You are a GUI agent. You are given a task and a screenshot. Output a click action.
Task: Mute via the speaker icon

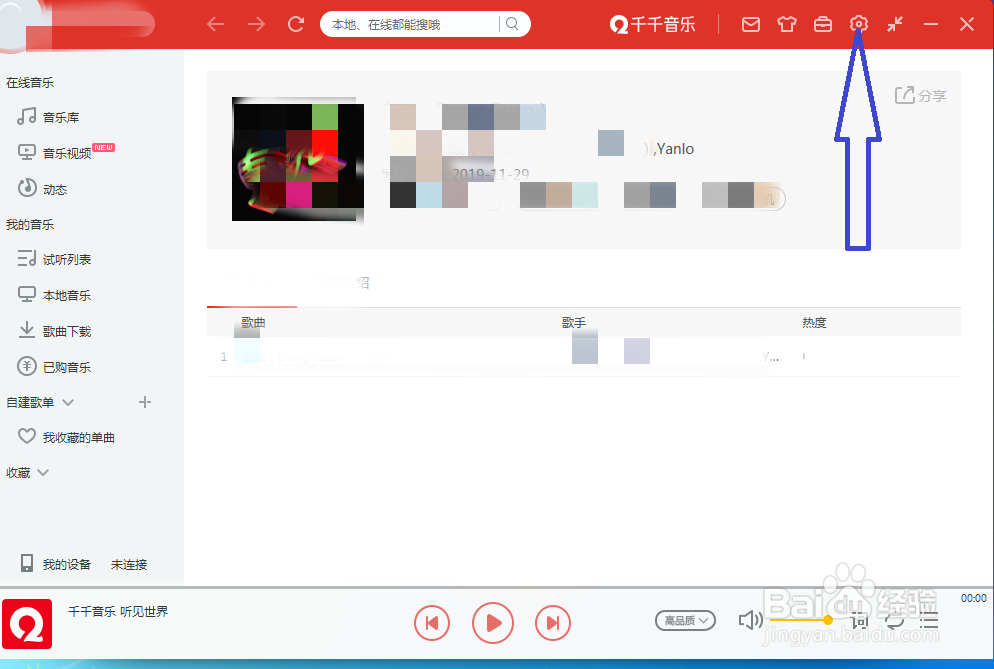tap(750, 620)
